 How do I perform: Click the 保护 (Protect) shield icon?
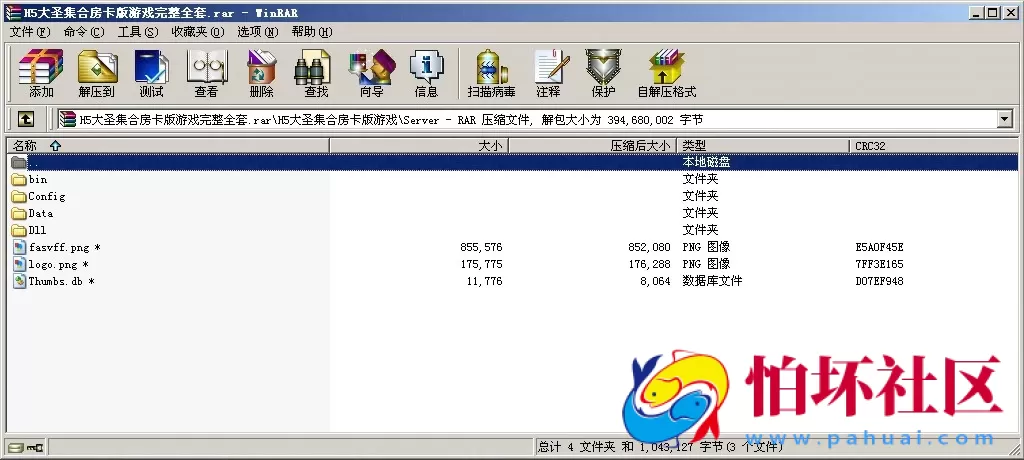(602, 66)
